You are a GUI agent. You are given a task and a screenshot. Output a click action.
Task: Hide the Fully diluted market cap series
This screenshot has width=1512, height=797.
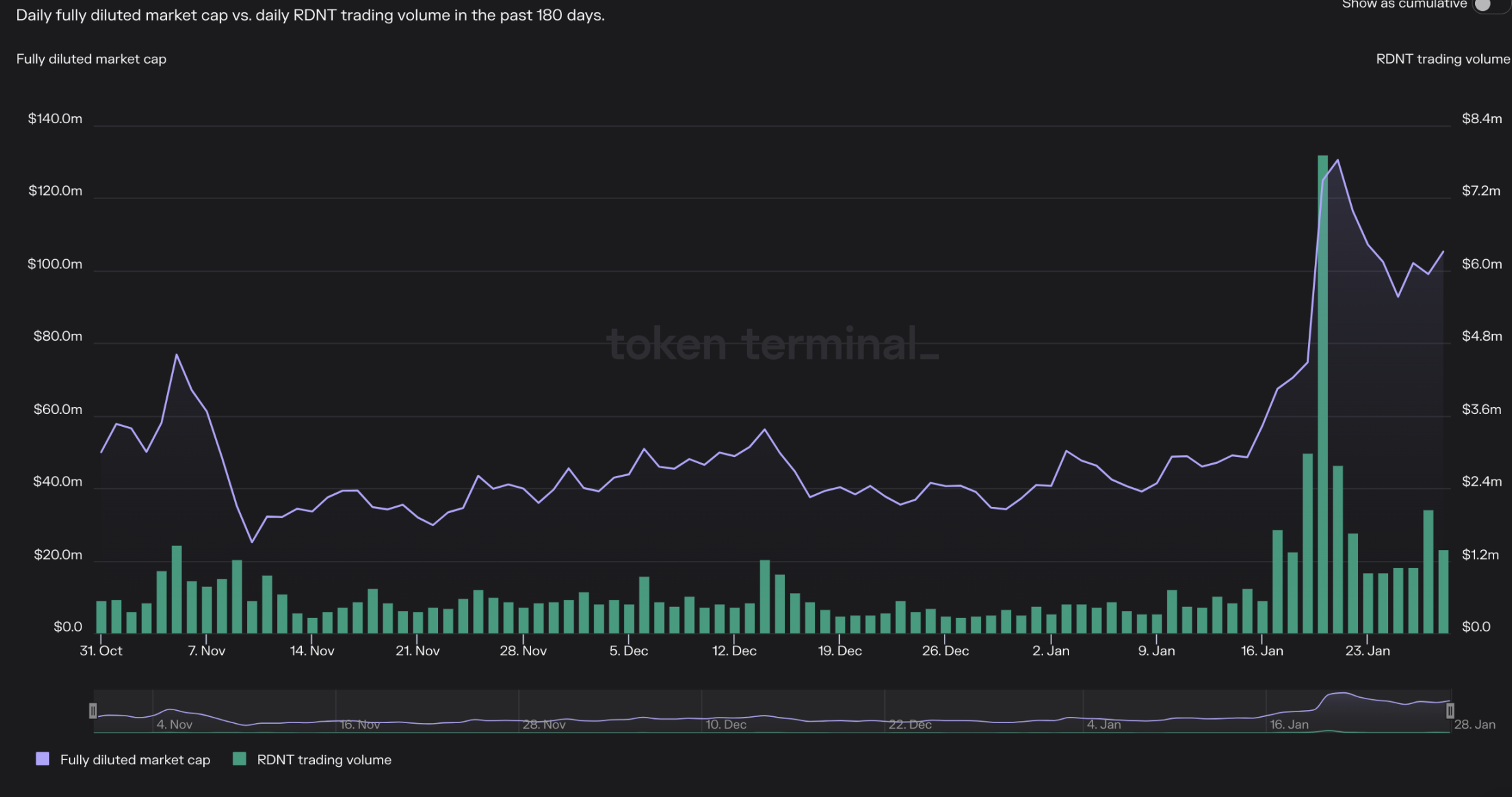(135, 759)
